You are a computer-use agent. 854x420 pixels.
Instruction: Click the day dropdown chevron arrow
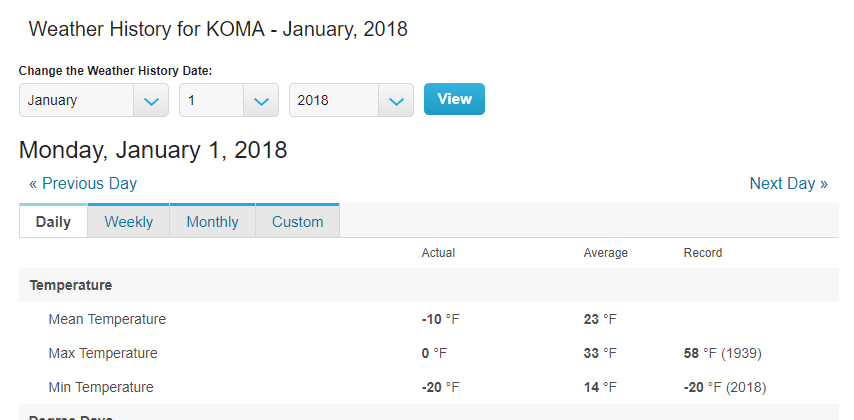261,101
